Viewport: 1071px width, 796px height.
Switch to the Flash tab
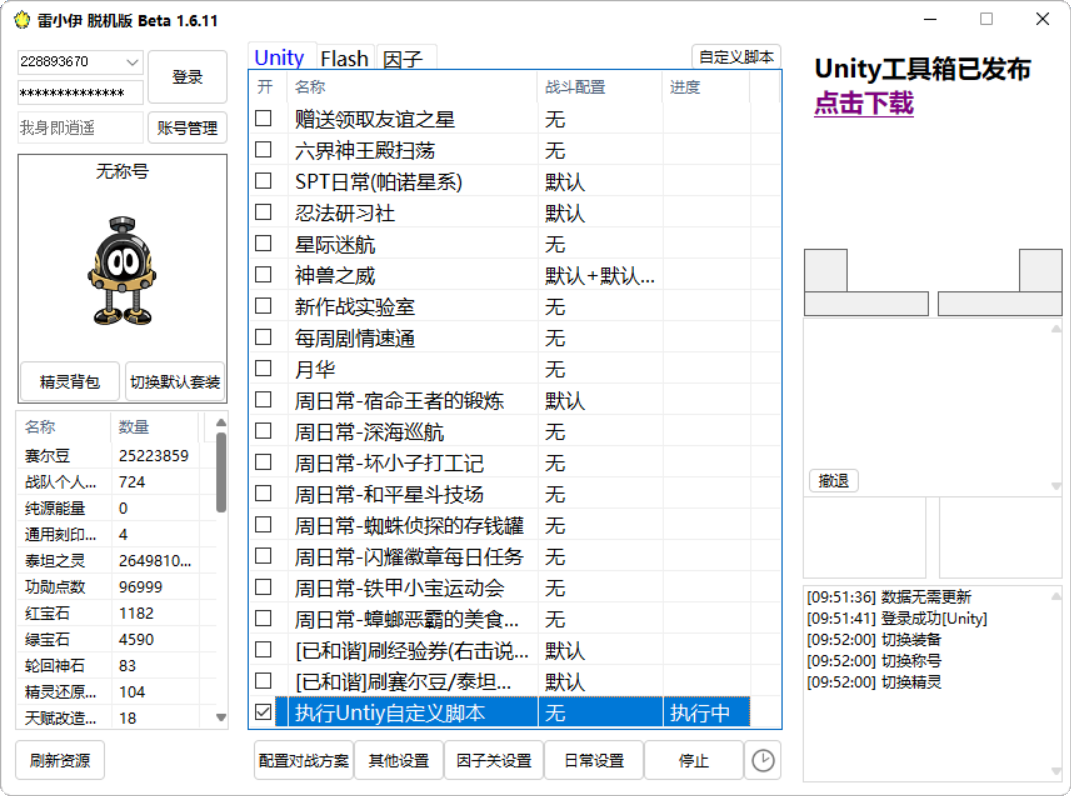click(345, 58)
